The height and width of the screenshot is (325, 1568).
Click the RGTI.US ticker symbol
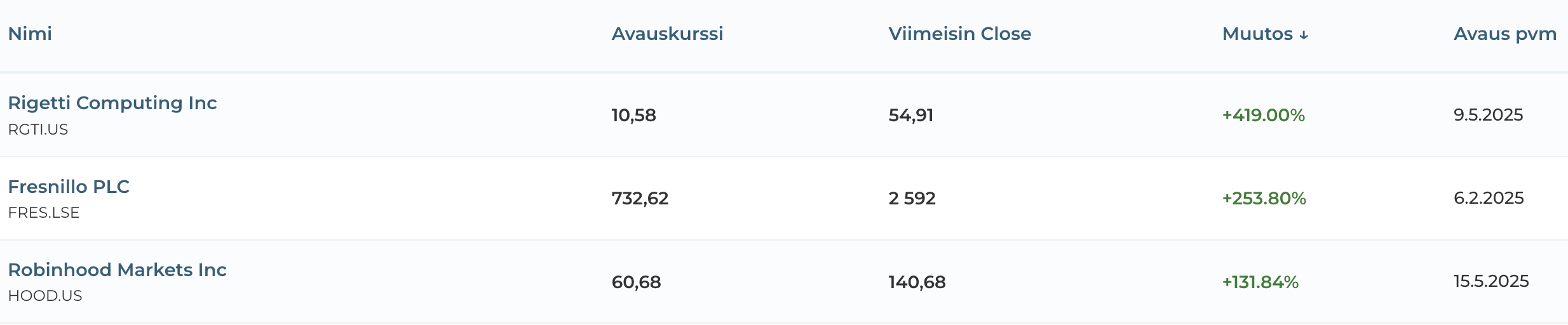[38, 129]
